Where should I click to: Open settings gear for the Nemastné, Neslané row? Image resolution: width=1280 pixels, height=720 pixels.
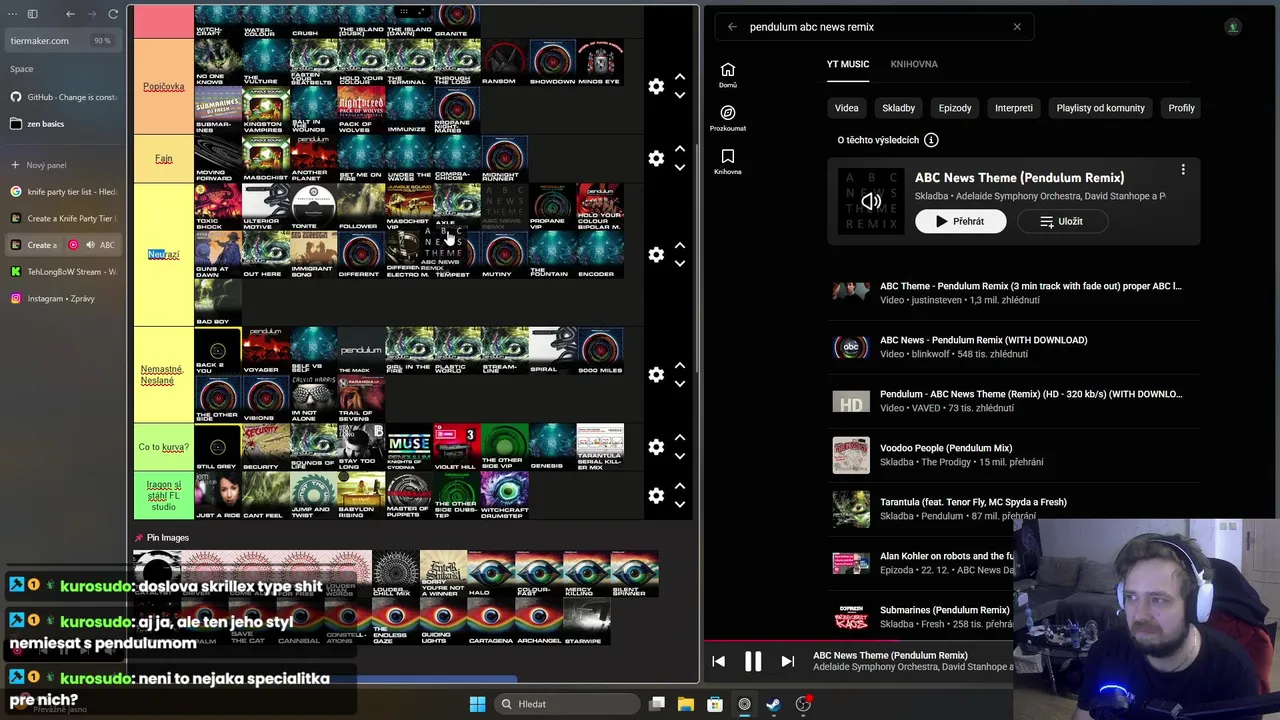(656, 374)
